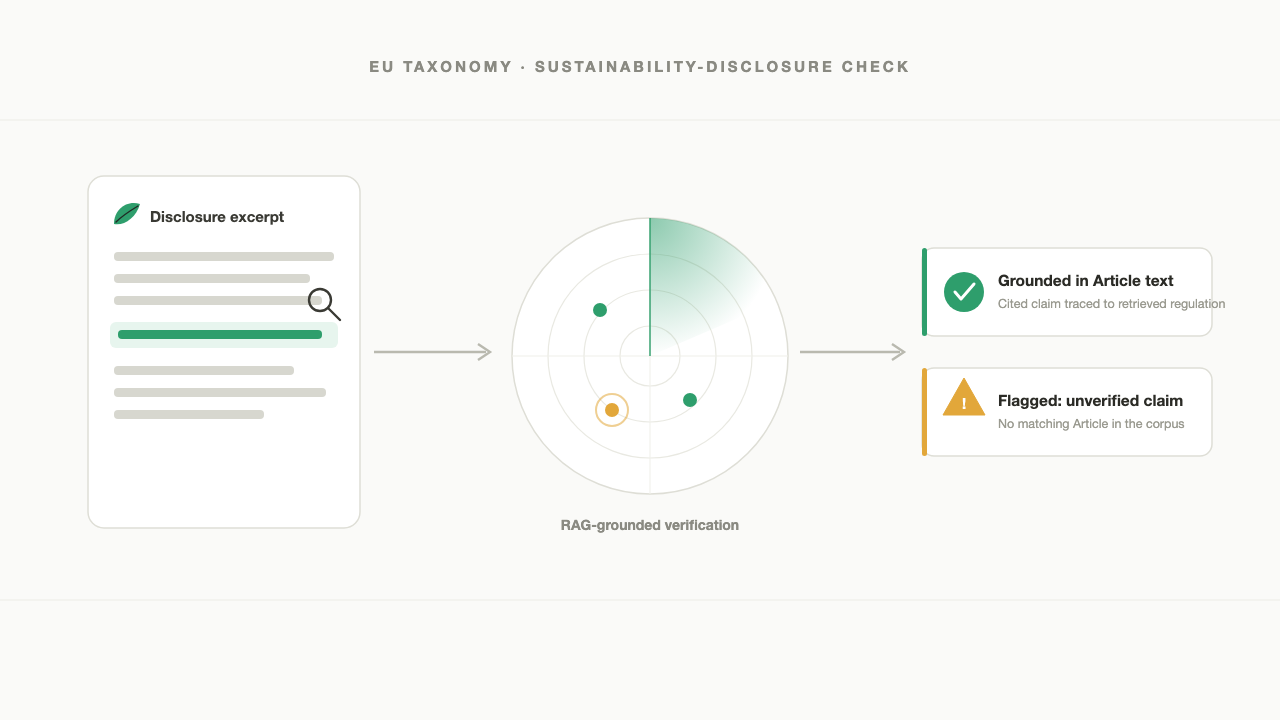Click the "EU Taxonomy · Sustainability-Disclosure Check" header
1280x720 pixels.
click(640, 67)
